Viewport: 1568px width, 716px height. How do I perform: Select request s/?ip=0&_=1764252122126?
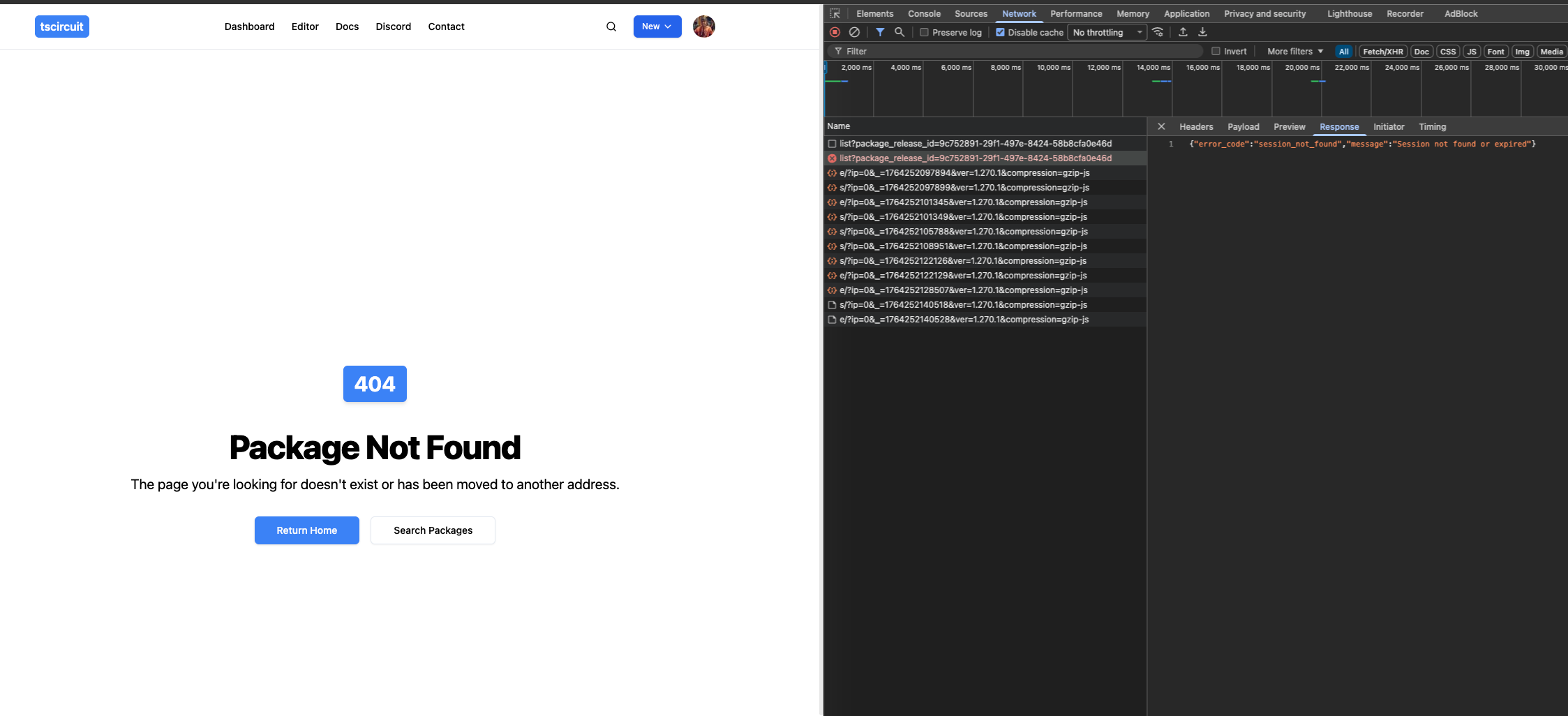(985, 261)
